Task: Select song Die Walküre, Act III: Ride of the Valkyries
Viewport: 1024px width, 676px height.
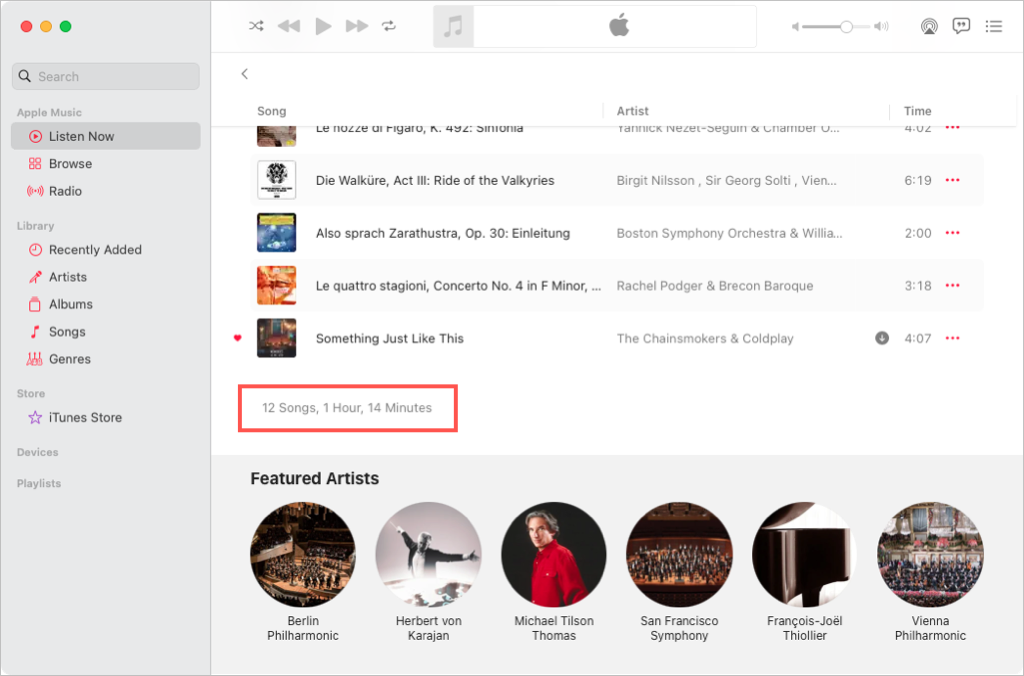Action: (x=435, y=181)
